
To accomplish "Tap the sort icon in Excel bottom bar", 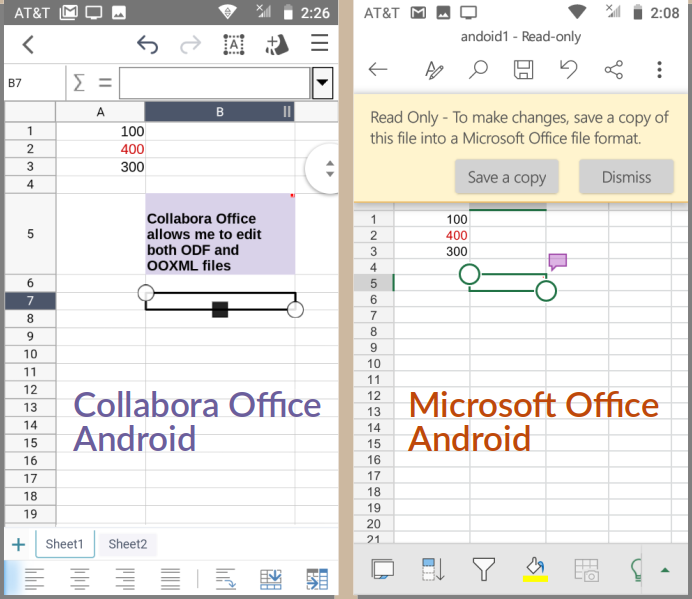I will 433,569.
